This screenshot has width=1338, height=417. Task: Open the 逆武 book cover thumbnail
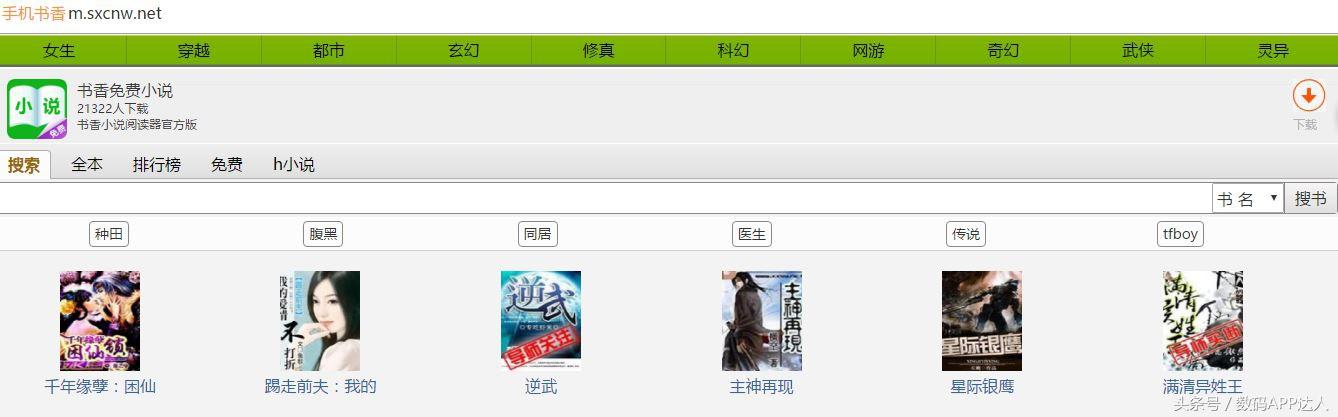[x=541, y=321]
